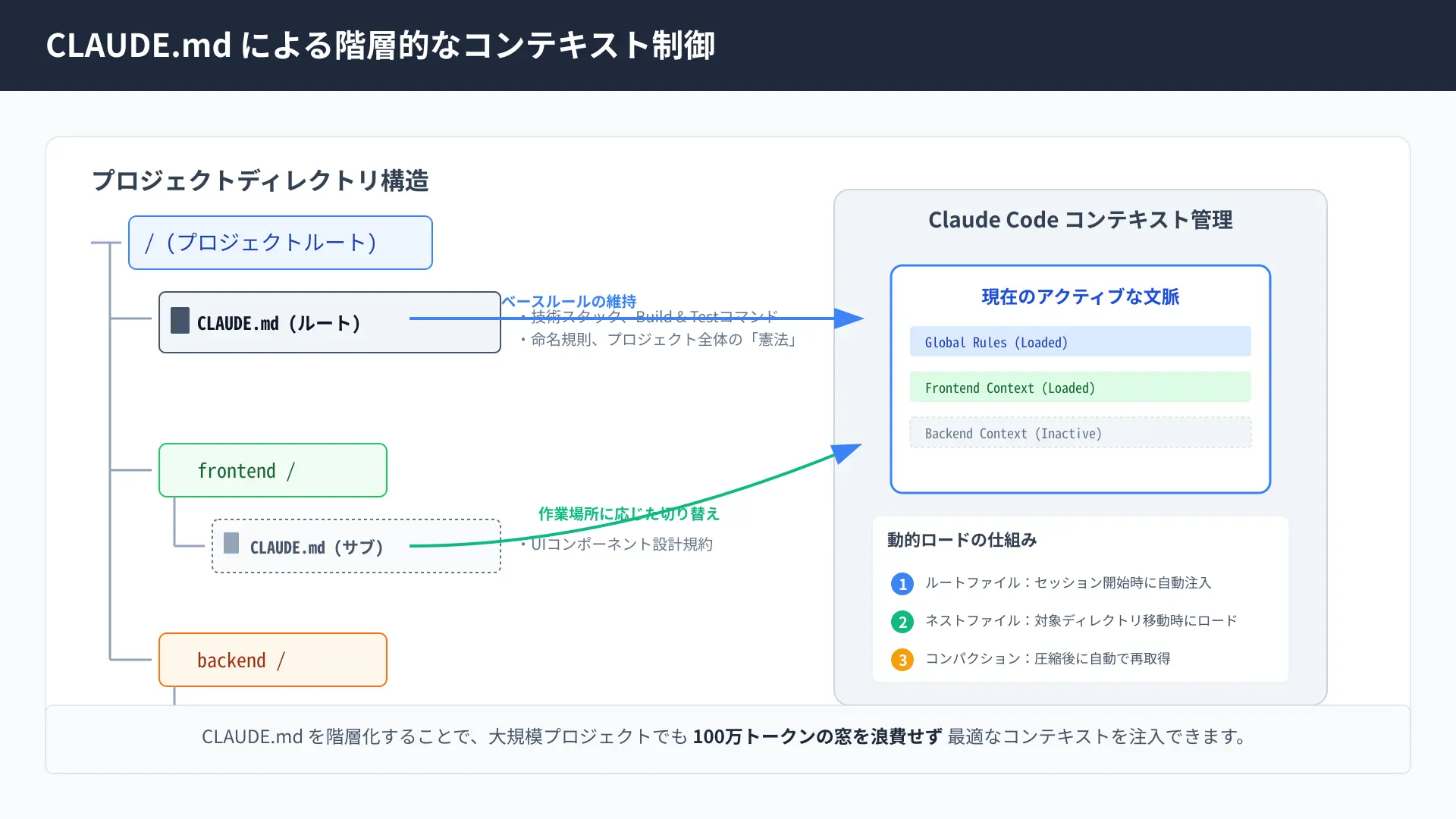Click the heading 動的ロードの仕組み
1456x819 pixels.
tap(962, 540)
